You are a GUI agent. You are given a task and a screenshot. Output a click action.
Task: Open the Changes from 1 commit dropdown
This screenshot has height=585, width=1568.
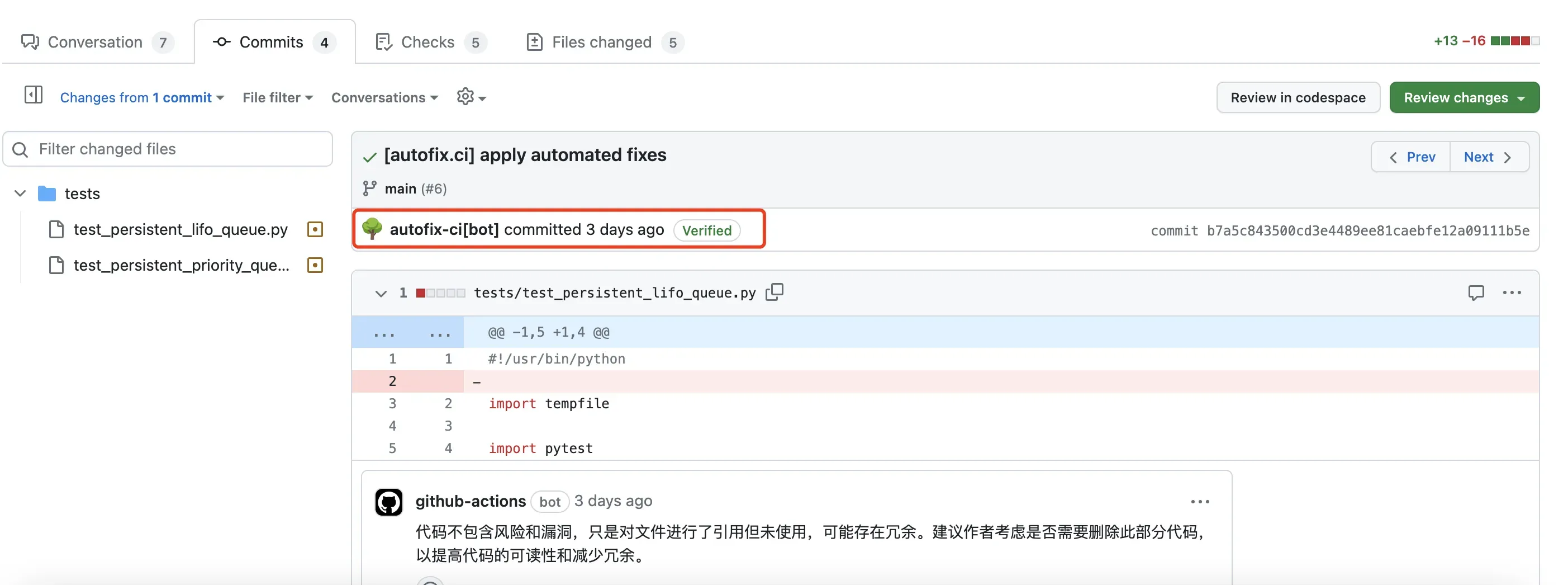tap(142, 97)
